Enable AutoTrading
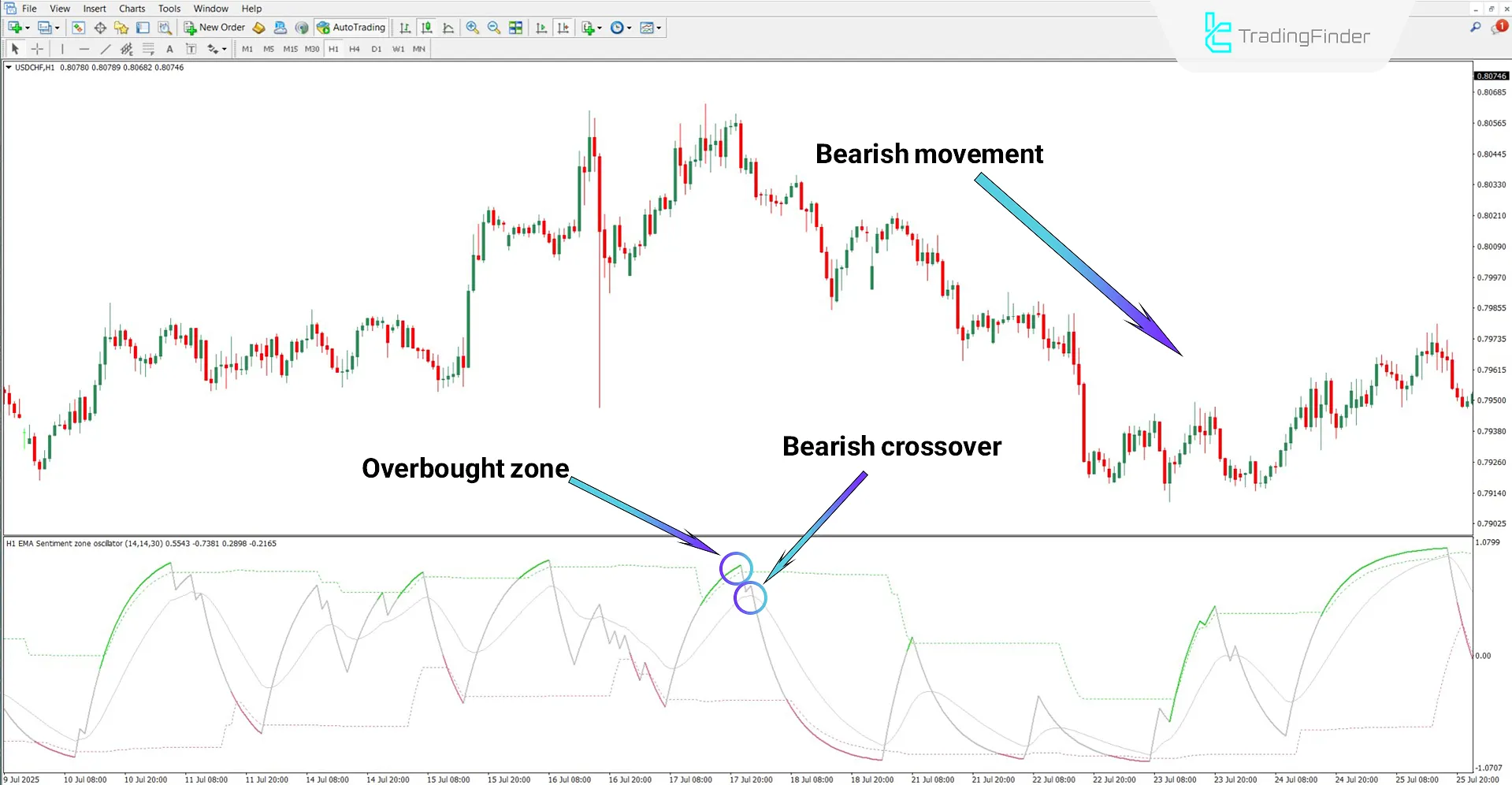The width and height of the screenshot is (1512, 785). (x=351, y=27)
